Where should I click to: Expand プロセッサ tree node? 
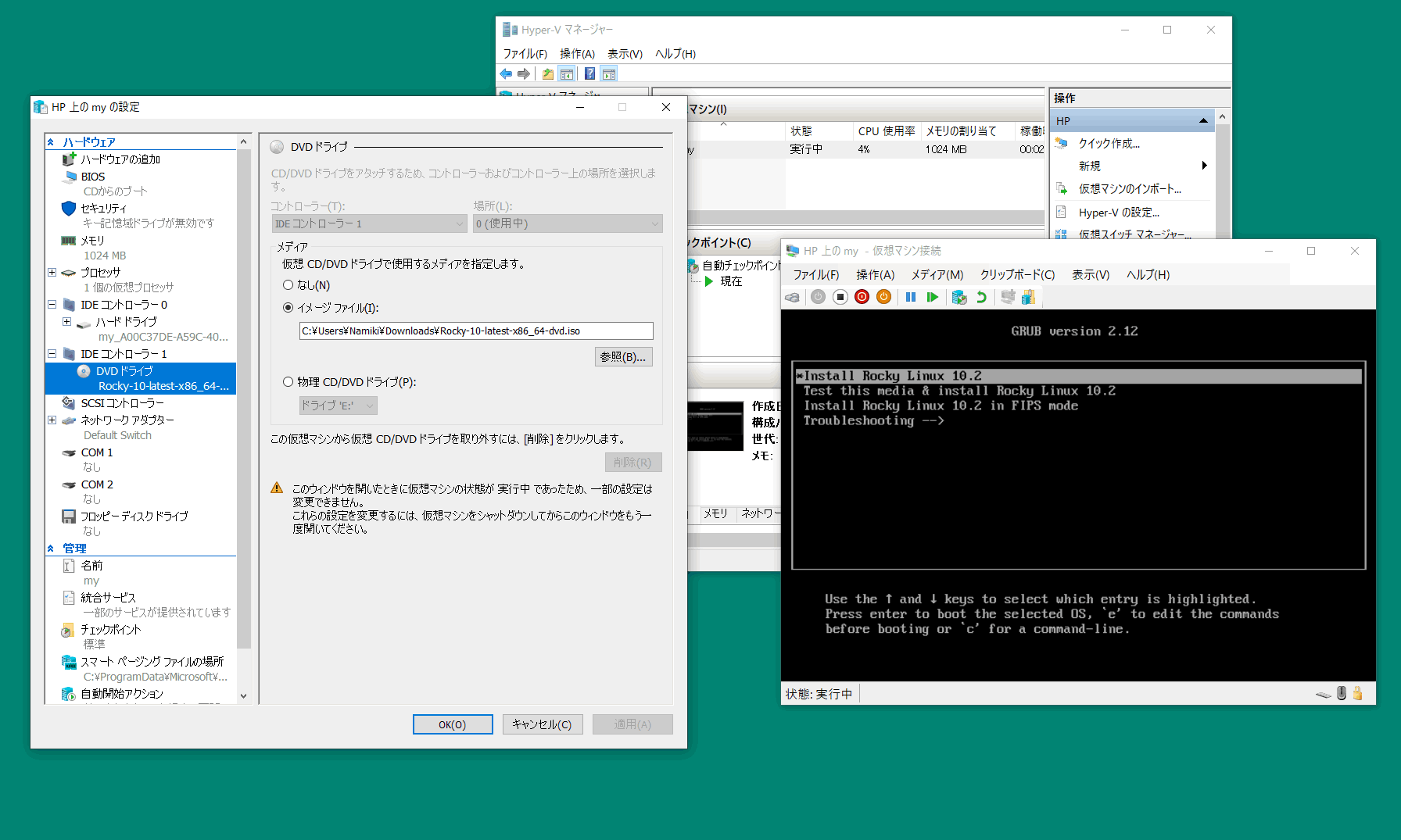(52, 273)
